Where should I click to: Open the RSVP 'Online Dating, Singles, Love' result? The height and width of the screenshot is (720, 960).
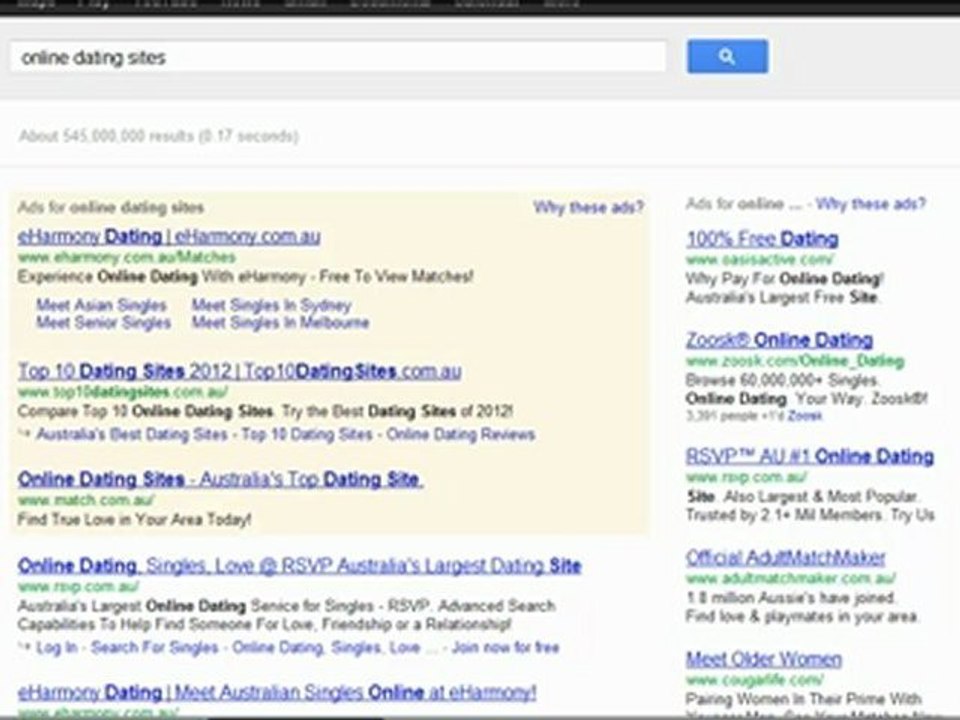click(x=299, y=566)
